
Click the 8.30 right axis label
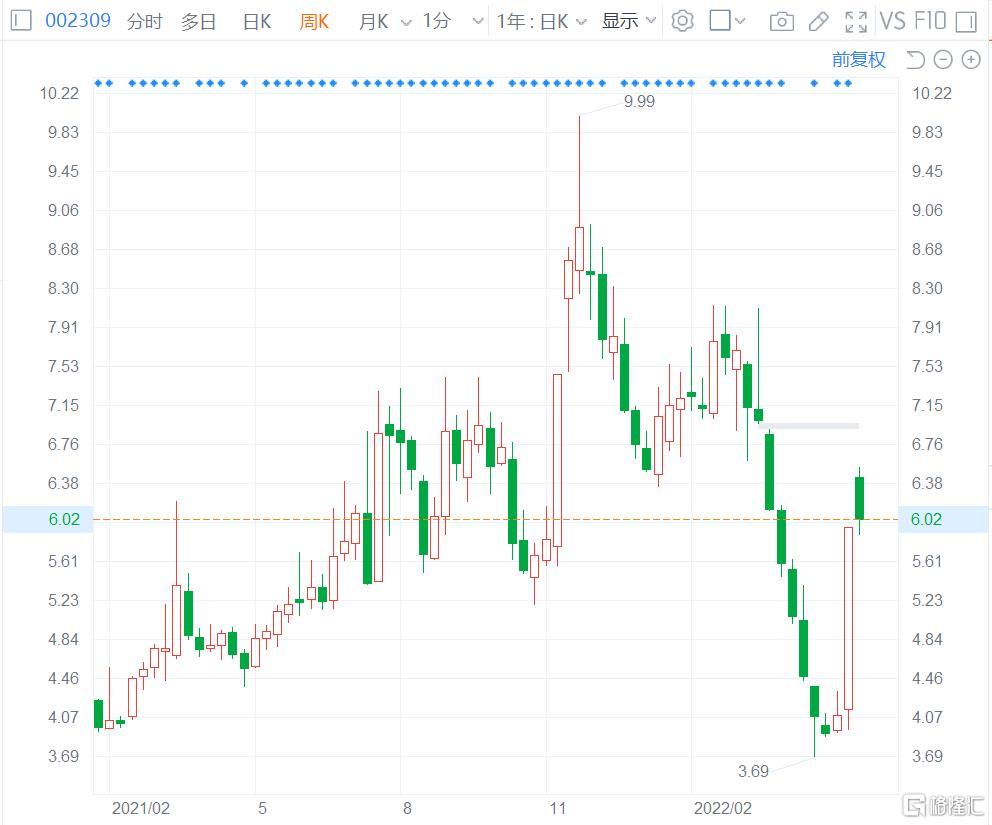pos(927,288)
